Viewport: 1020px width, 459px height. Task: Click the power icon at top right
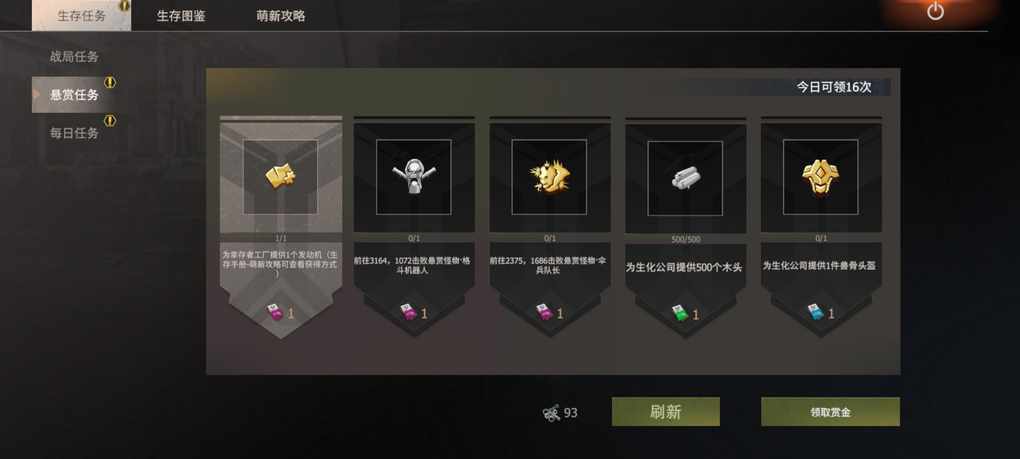point(935,11)
